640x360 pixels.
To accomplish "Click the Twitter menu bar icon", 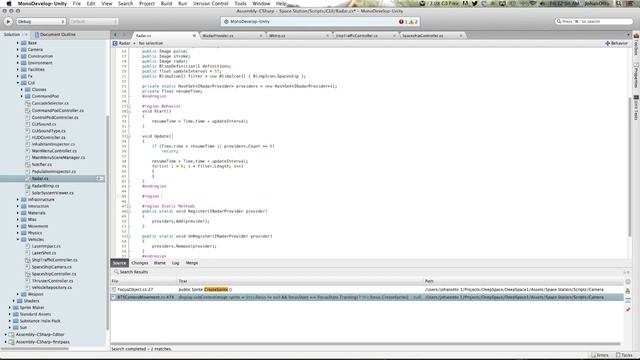I will (475, 3).
